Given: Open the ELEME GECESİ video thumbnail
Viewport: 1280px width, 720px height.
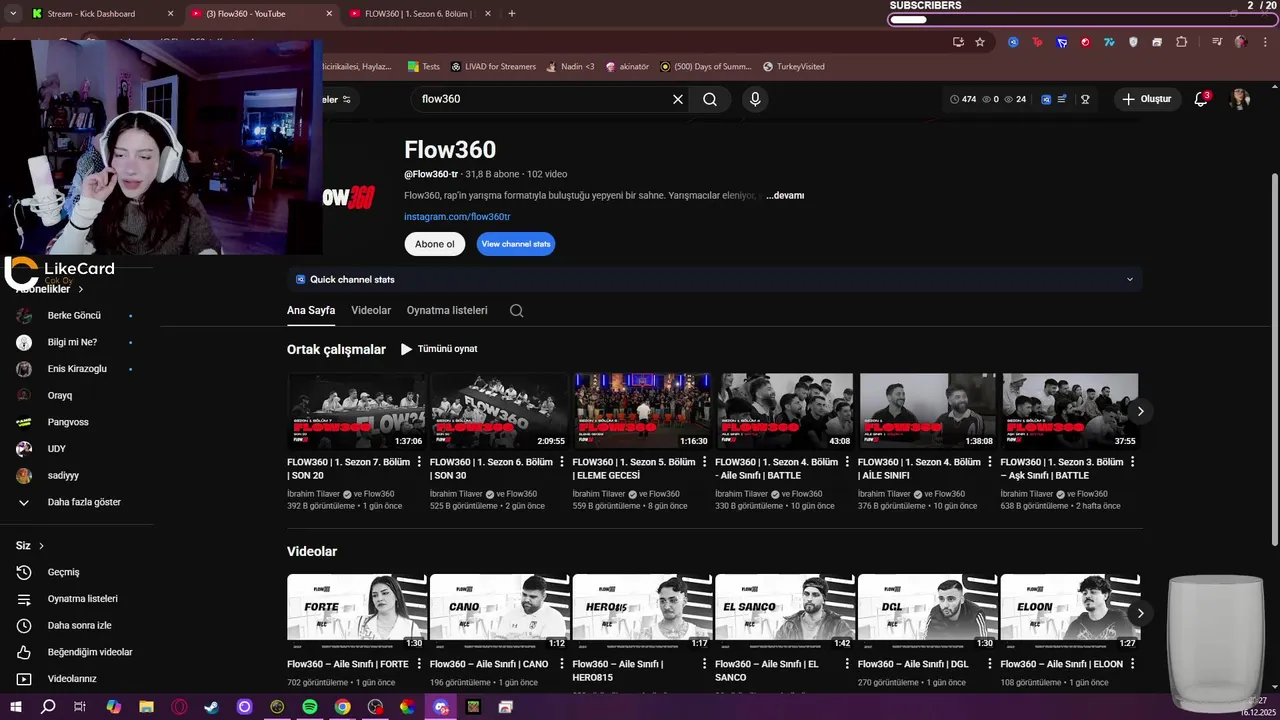Looking at the screenshot, I should [642, 411].
